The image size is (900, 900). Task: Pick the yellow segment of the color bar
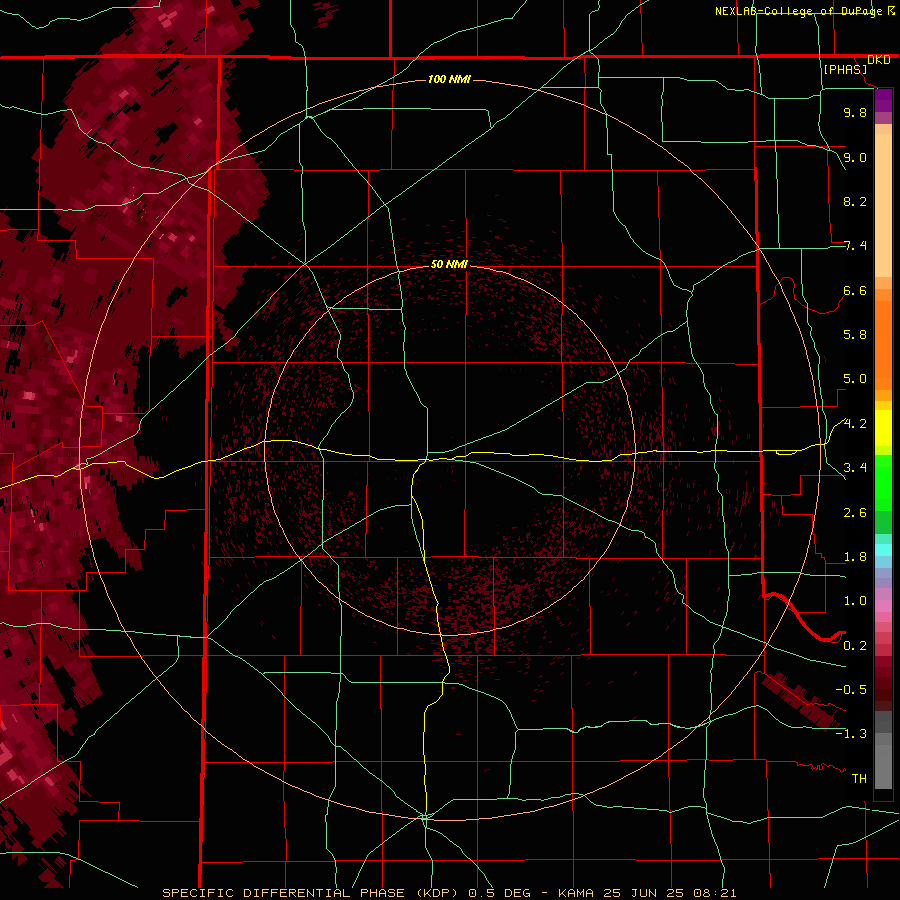883,428
